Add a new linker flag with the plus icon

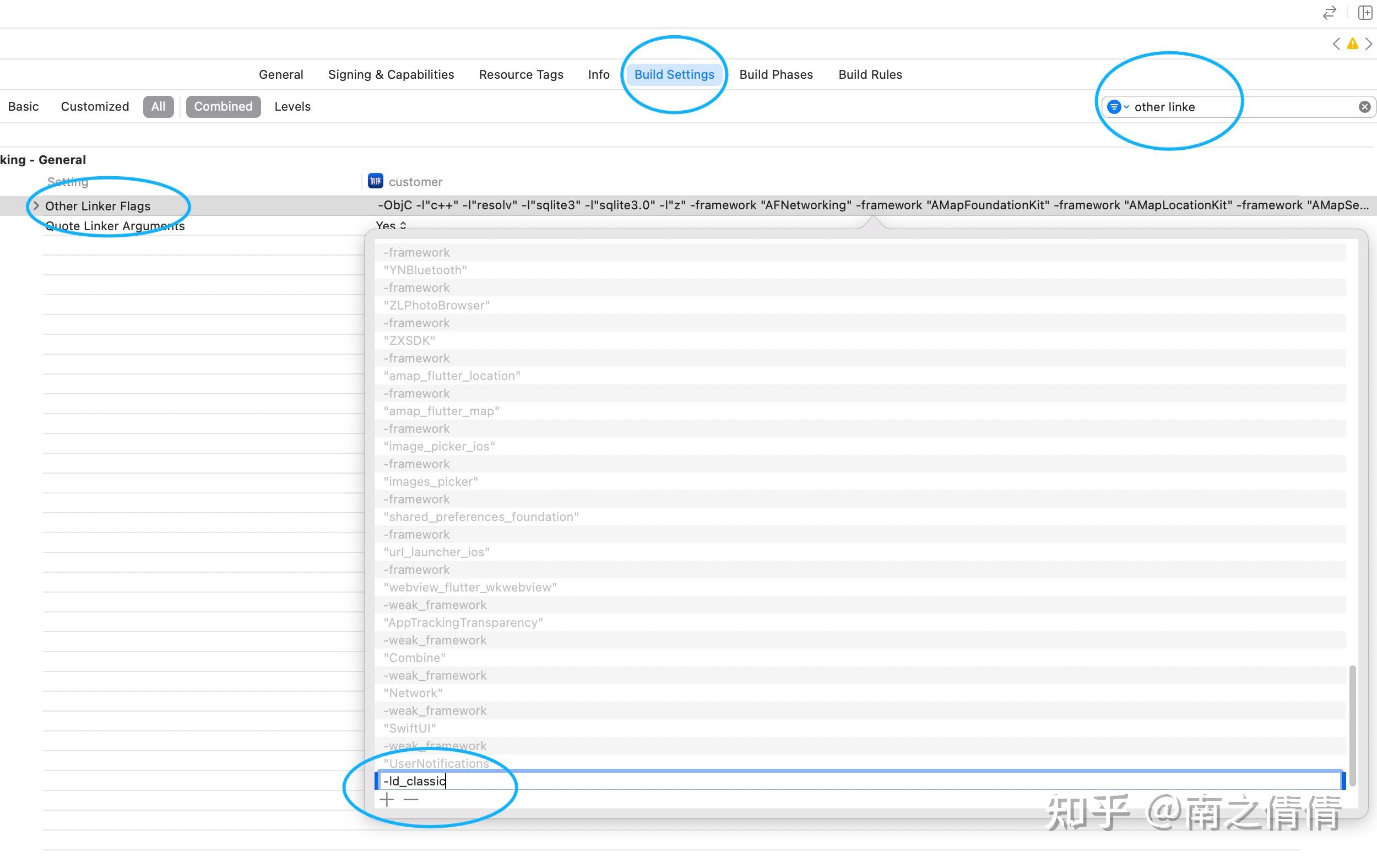coord(387,799)
